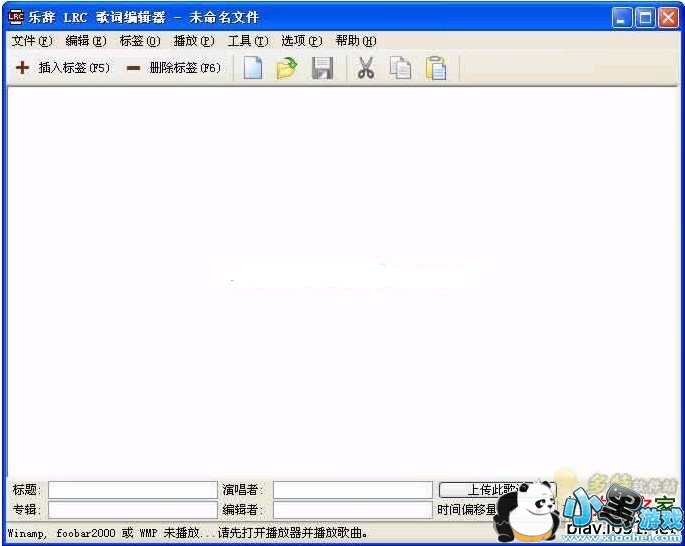685x546 pixels.
Task: Open the 工具(T) menu
Action: (x=248, y=41)
